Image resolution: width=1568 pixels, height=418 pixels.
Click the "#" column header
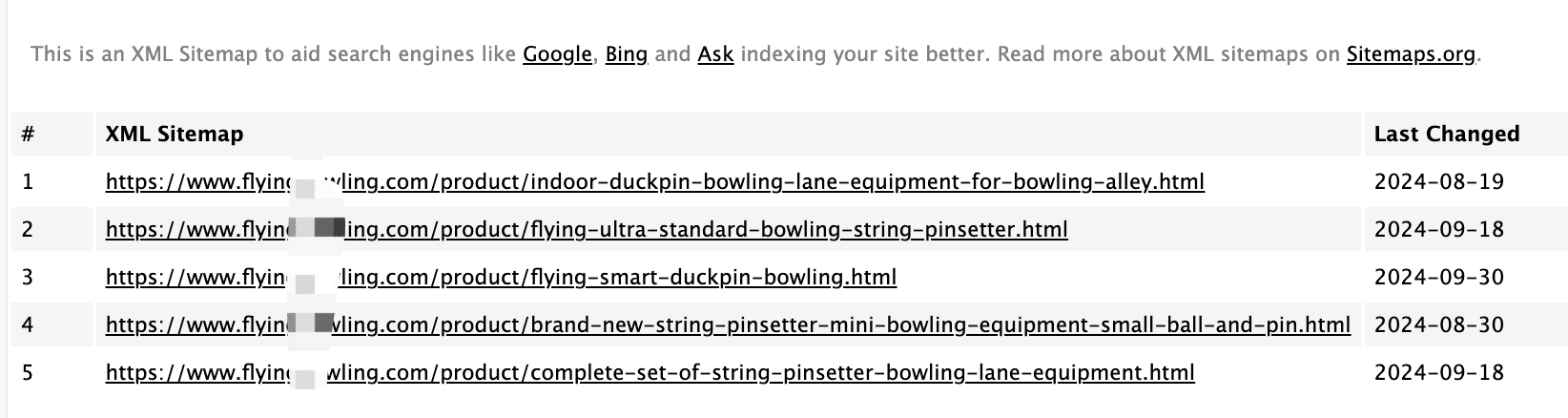tap(28, 135)
